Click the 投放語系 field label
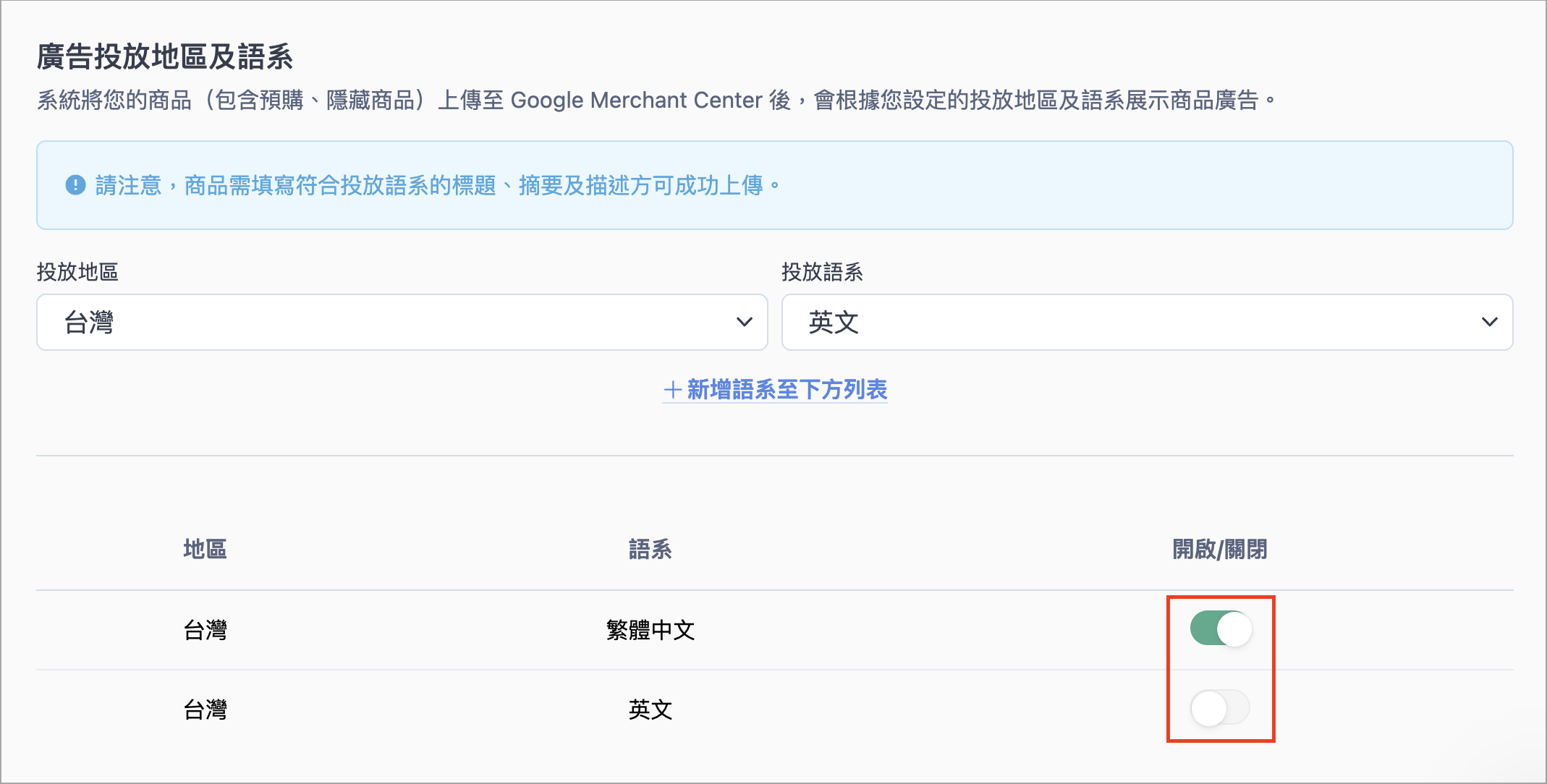 (x=822, y=272)
